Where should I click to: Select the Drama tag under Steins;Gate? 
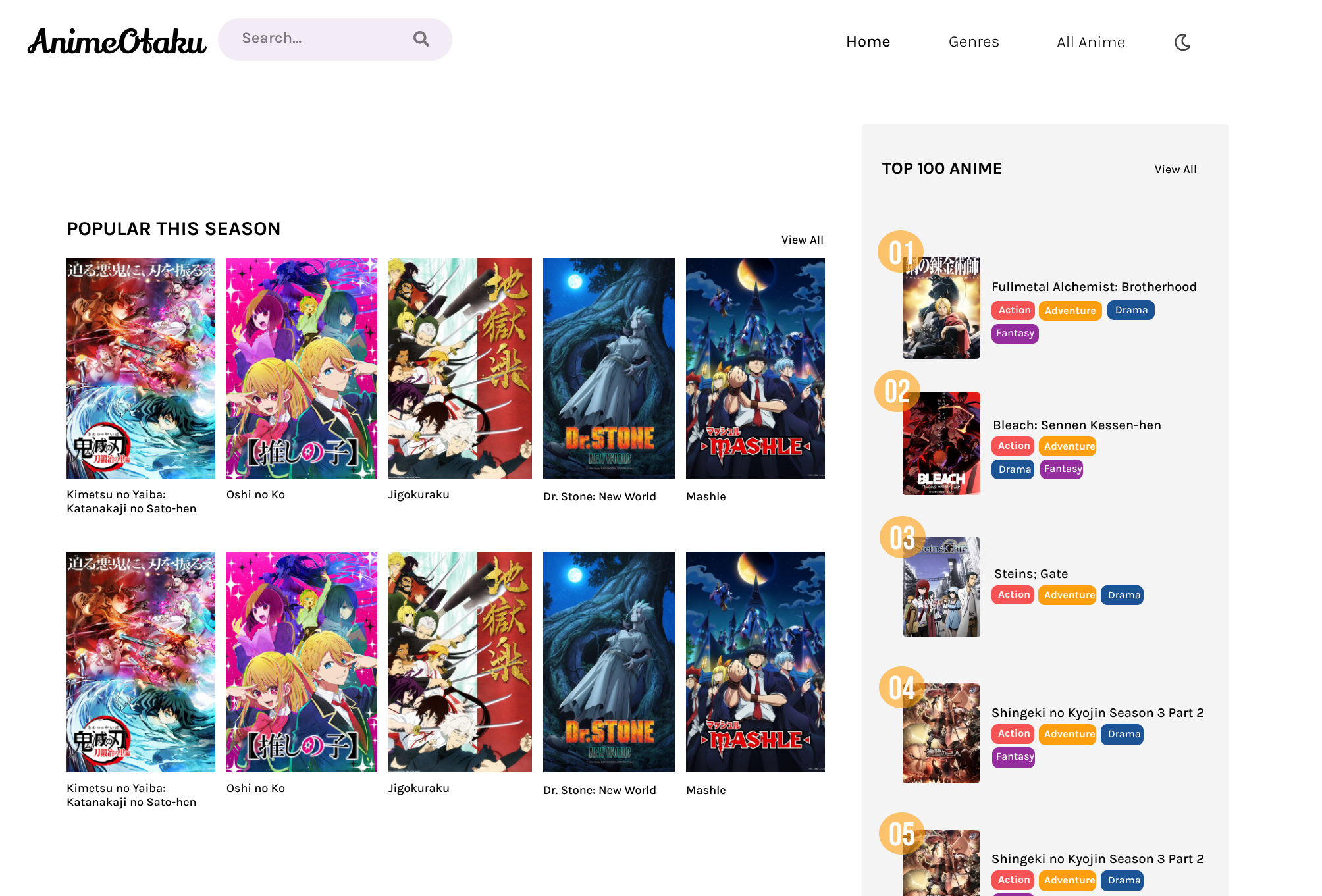tap(1122, 594)
